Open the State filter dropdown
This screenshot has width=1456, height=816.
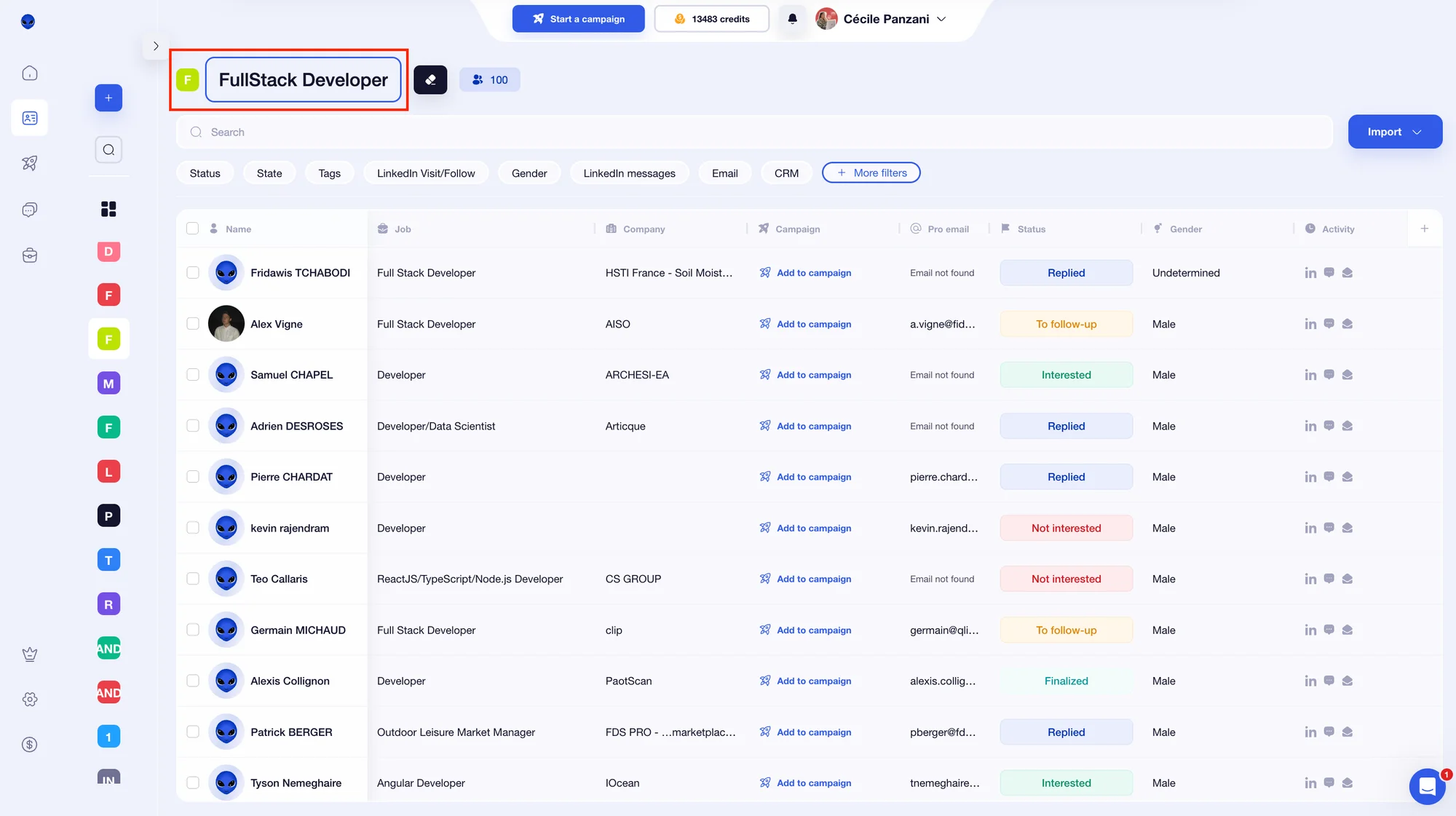click(x=269, y=173)
